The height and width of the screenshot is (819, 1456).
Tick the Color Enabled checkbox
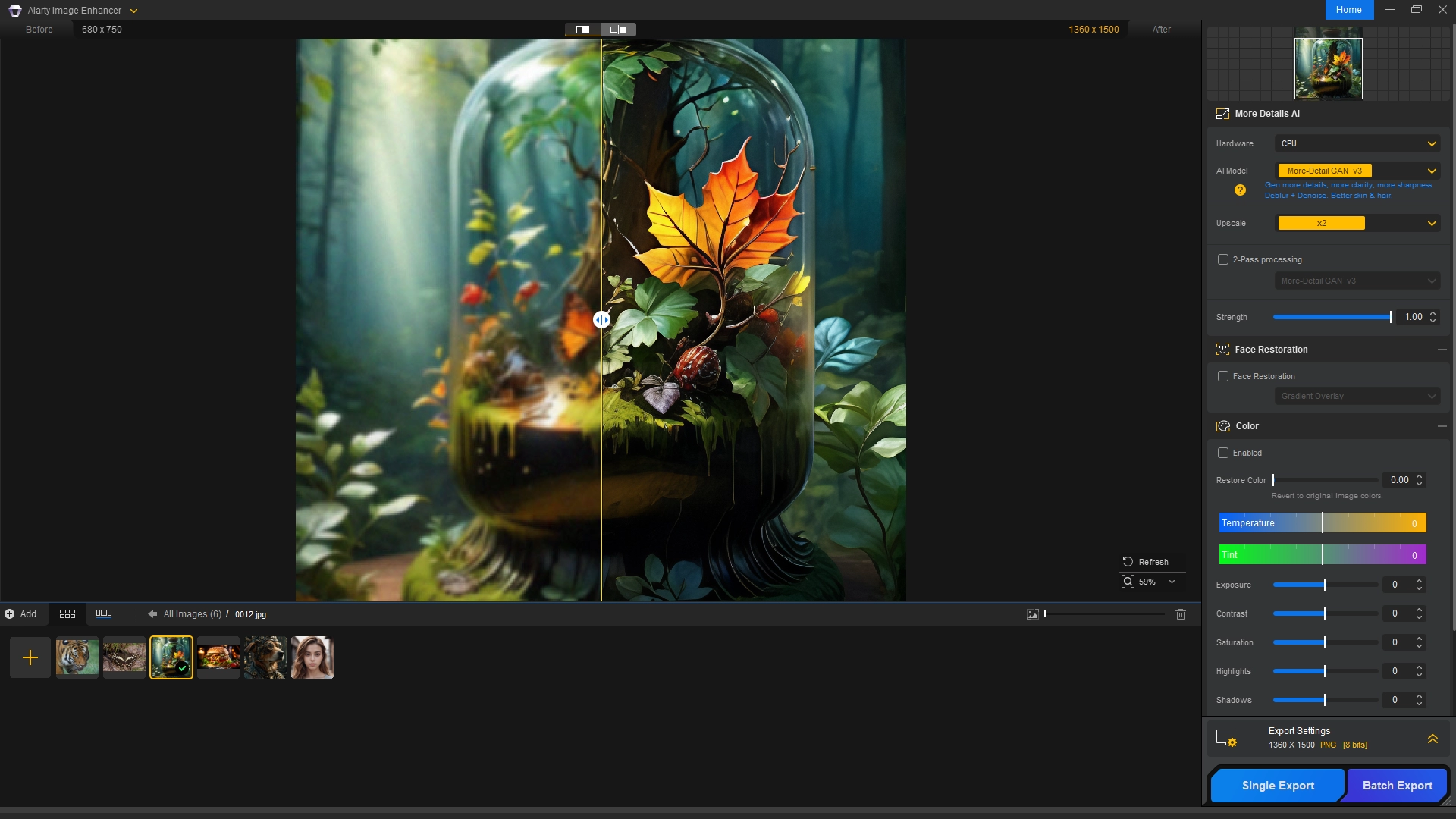[x=1223, y=453]
